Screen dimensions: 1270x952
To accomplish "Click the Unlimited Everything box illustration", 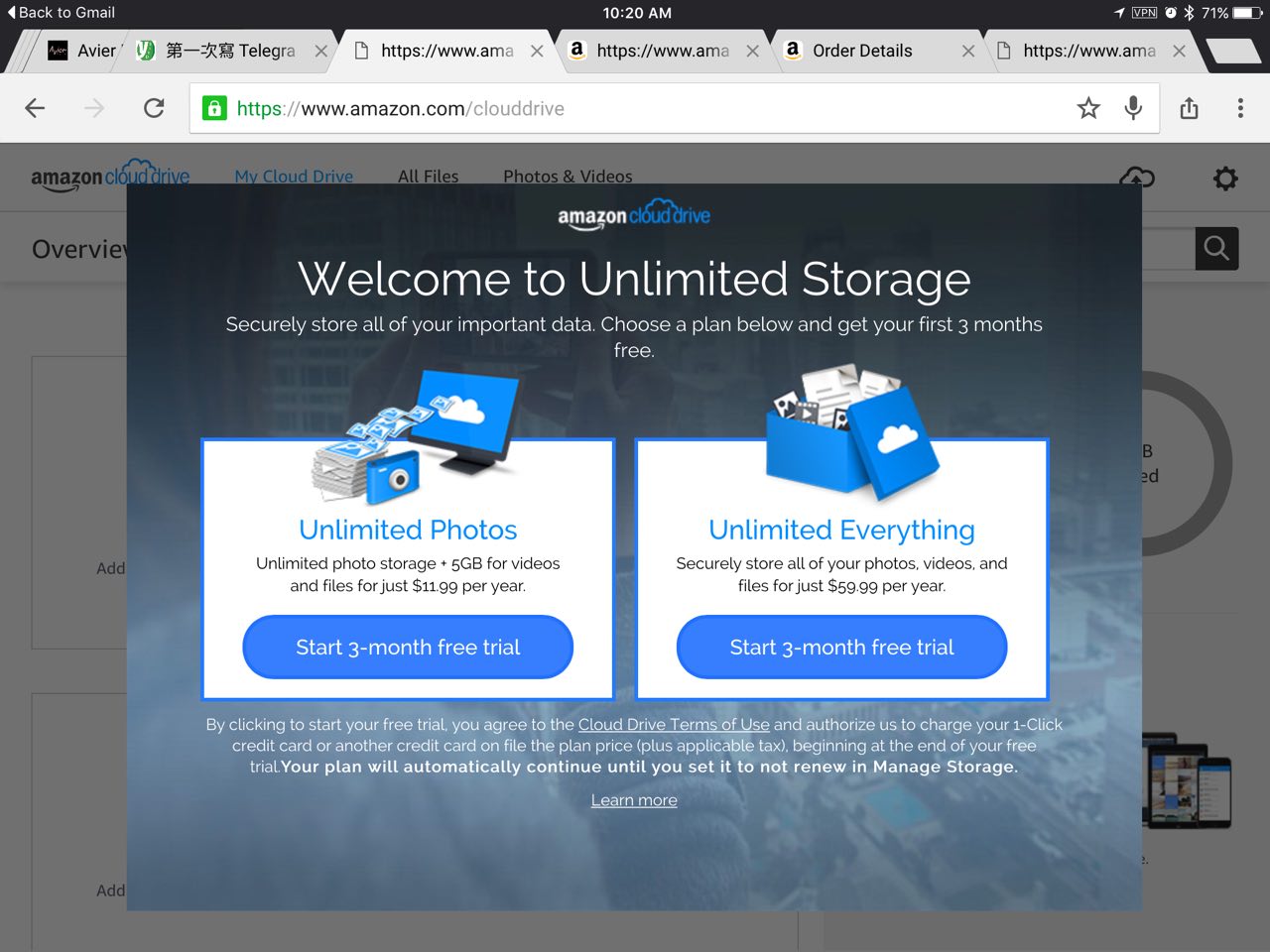I will [x=851, y=430].
